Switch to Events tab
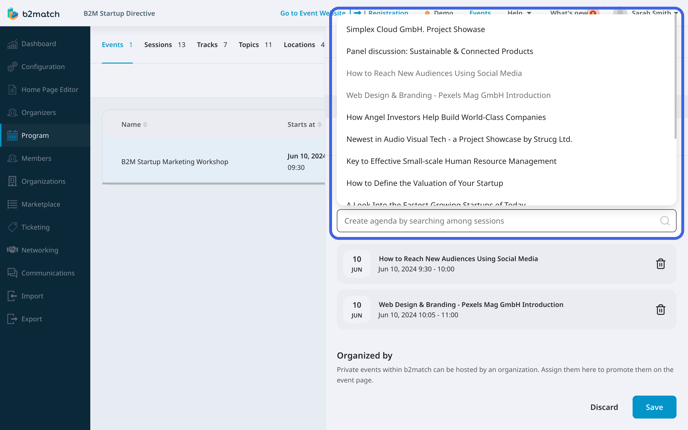This screenshot has width=688, height=430. [x=117, y=45]
